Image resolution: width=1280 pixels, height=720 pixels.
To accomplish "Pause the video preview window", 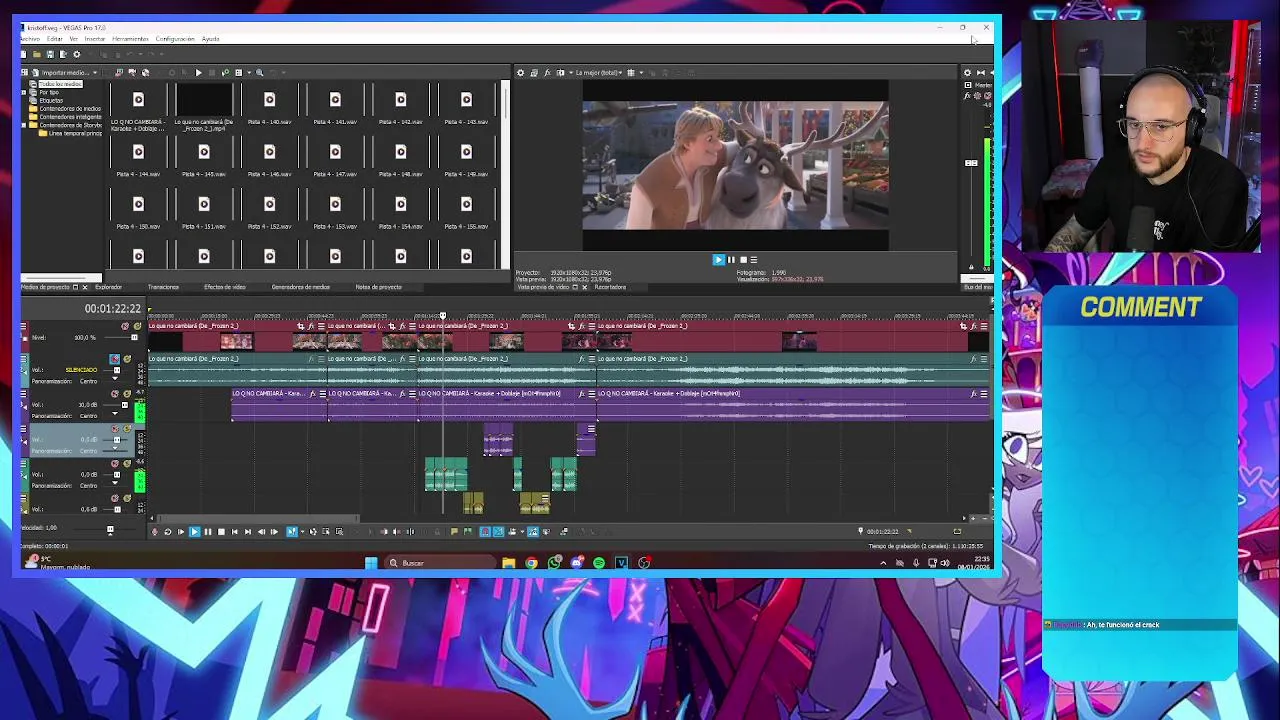I will 731,259.
